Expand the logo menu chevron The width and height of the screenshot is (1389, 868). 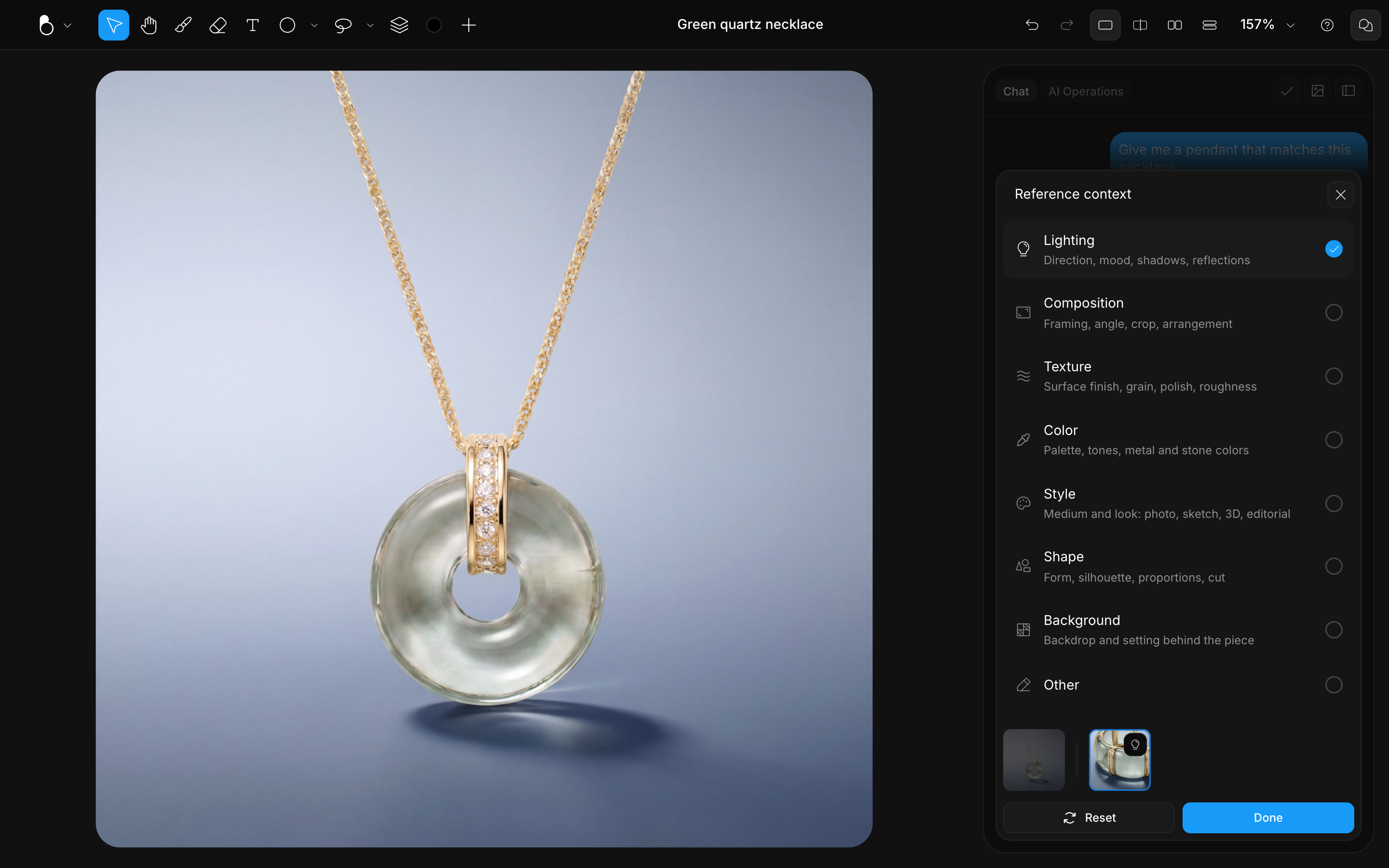(68, 25)
